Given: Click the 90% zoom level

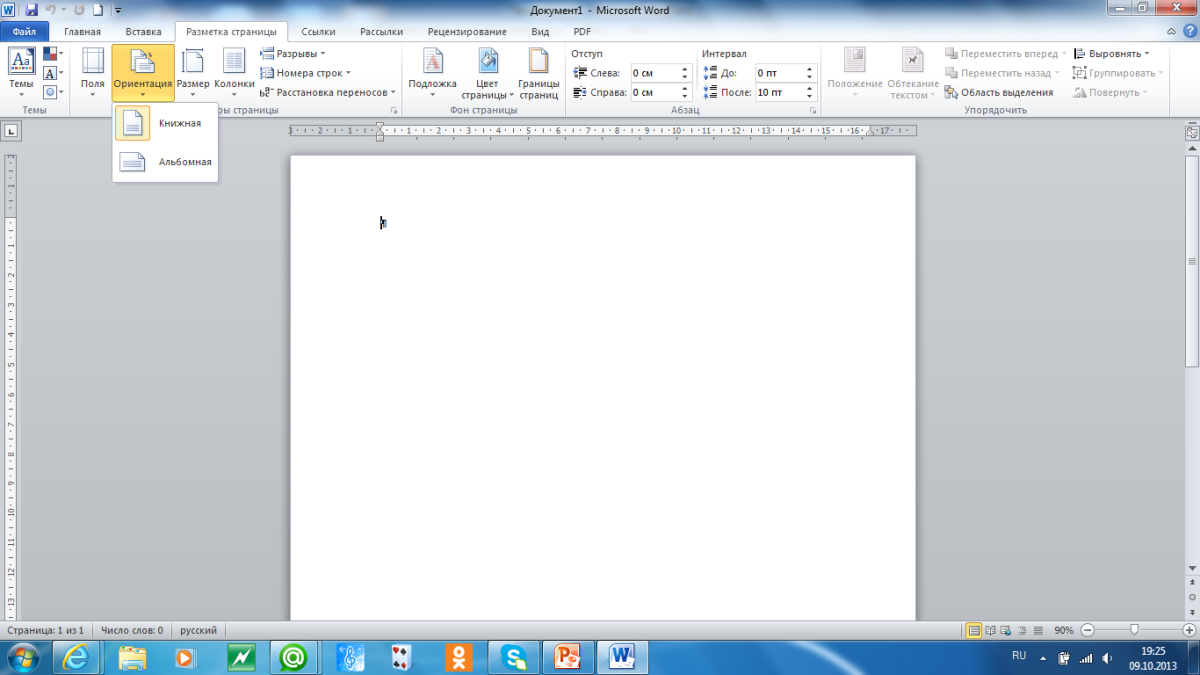Looking at the screenshot, I should pyautogui.click(x=1063, y=631).
